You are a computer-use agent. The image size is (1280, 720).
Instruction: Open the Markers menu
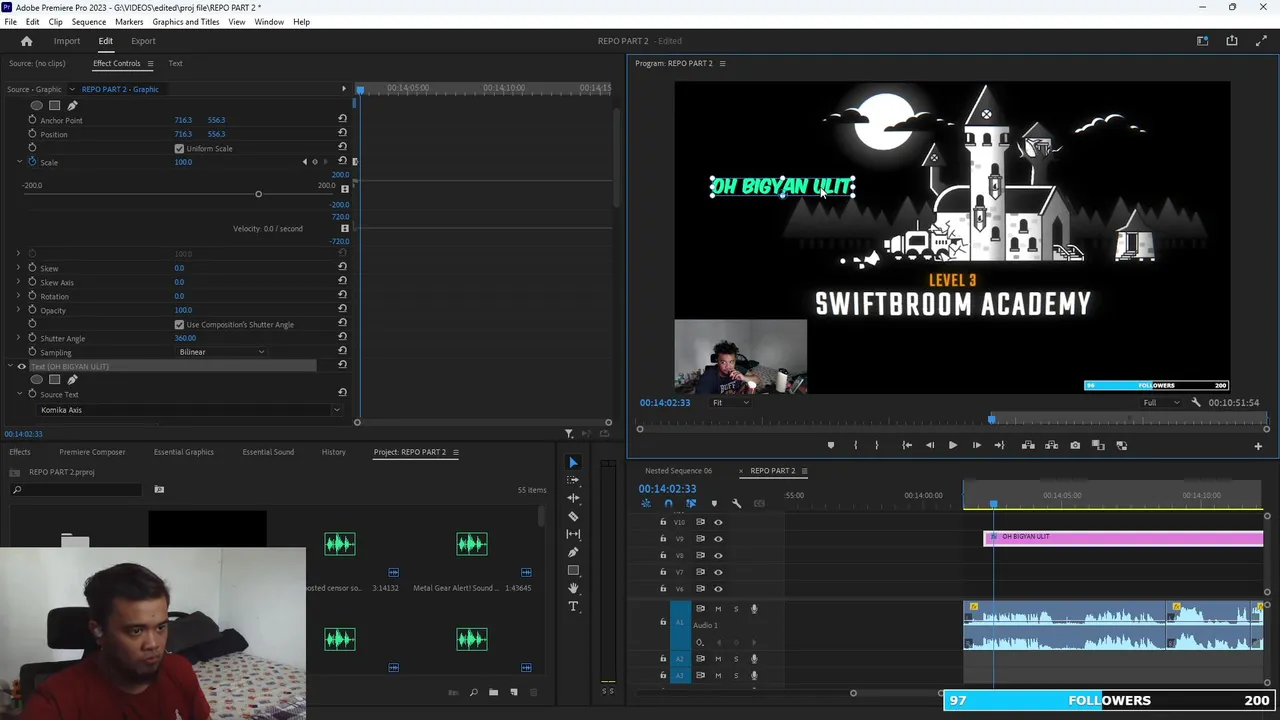[x=129, y=21]
